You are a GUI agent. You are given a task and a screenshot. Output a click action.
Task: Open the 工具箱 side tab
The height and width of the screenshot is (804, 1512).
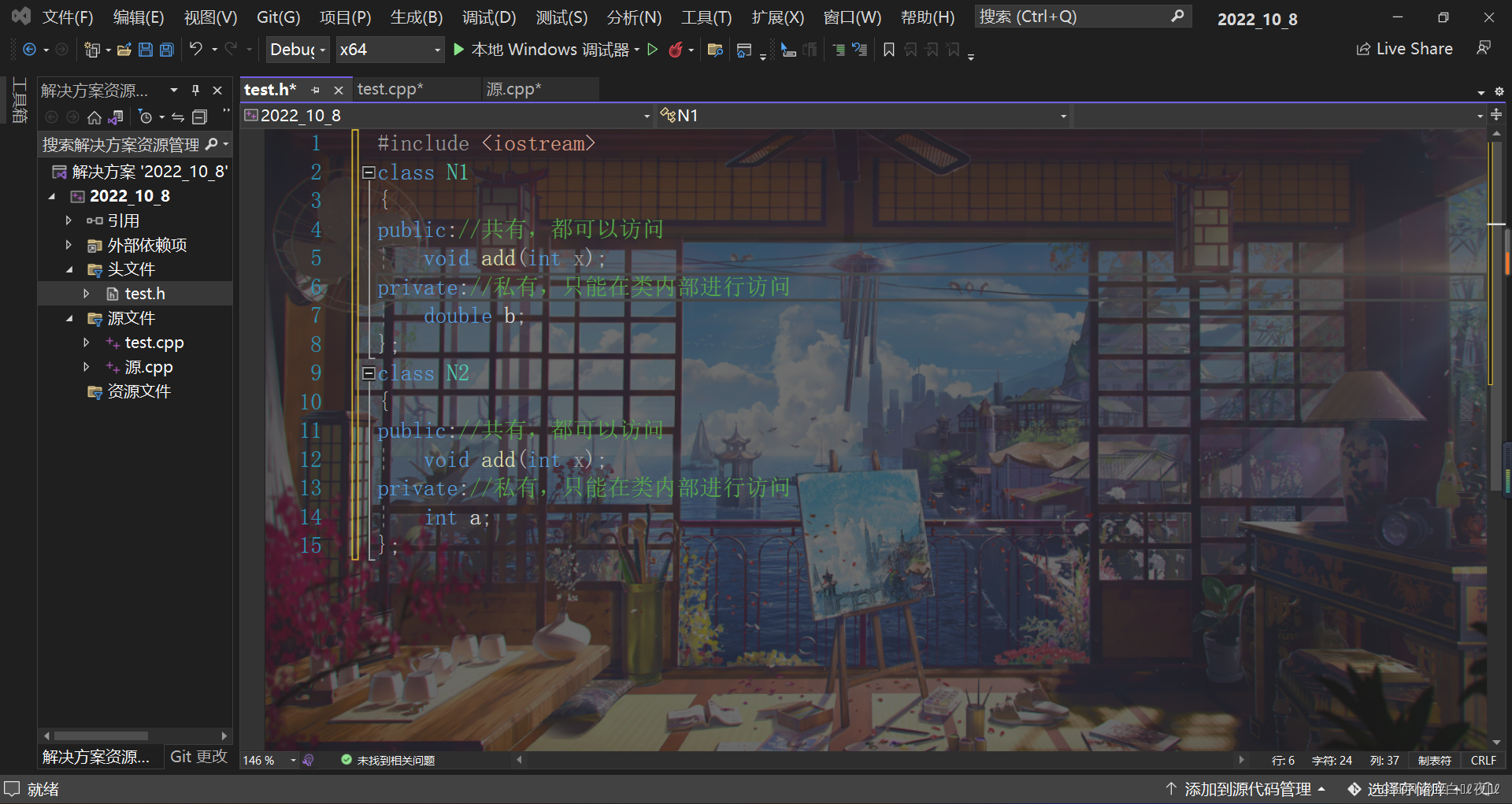(20, 101)
